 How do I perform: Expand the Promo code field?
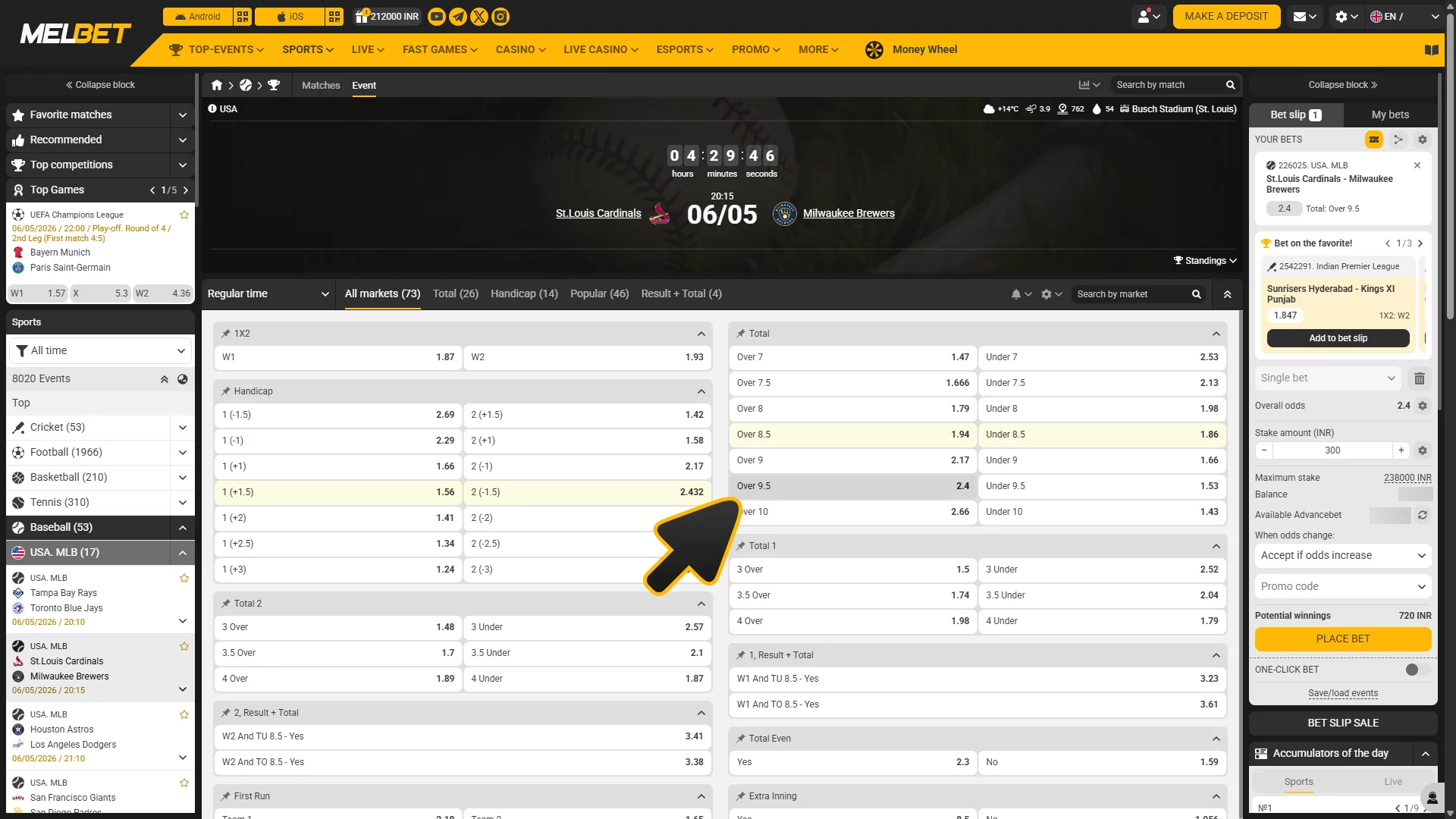point(1343,587)
